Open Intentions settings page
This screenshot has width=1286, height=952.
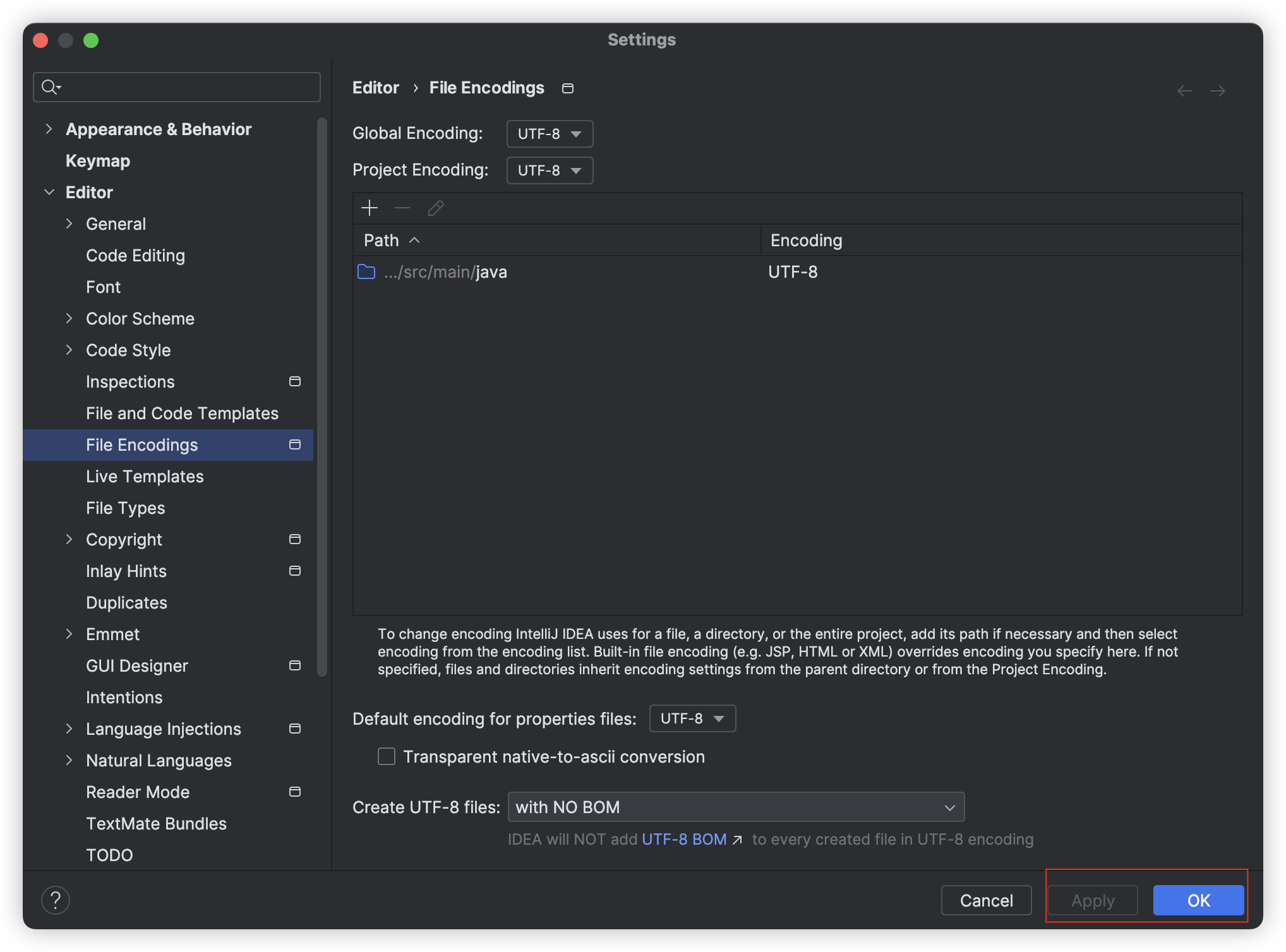124,698
